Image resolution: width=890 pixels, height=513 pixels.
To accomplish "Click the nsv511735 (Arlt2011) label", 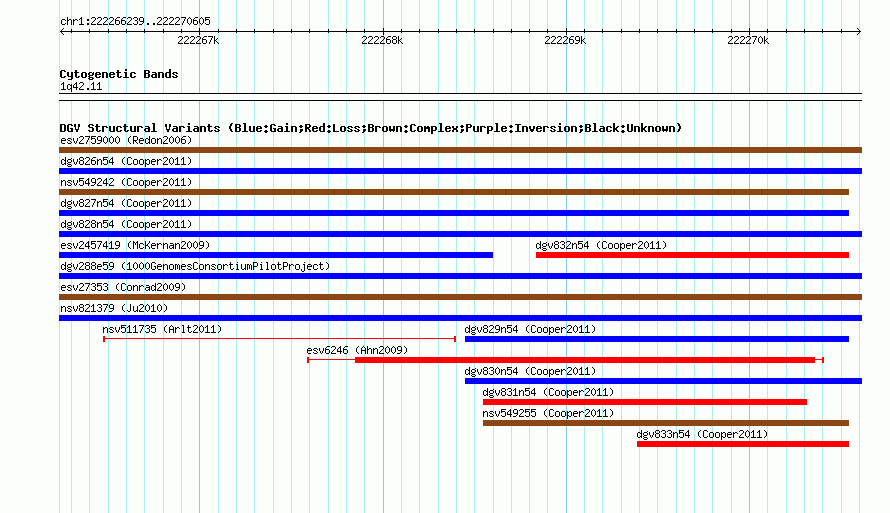I will coord(162,329).
